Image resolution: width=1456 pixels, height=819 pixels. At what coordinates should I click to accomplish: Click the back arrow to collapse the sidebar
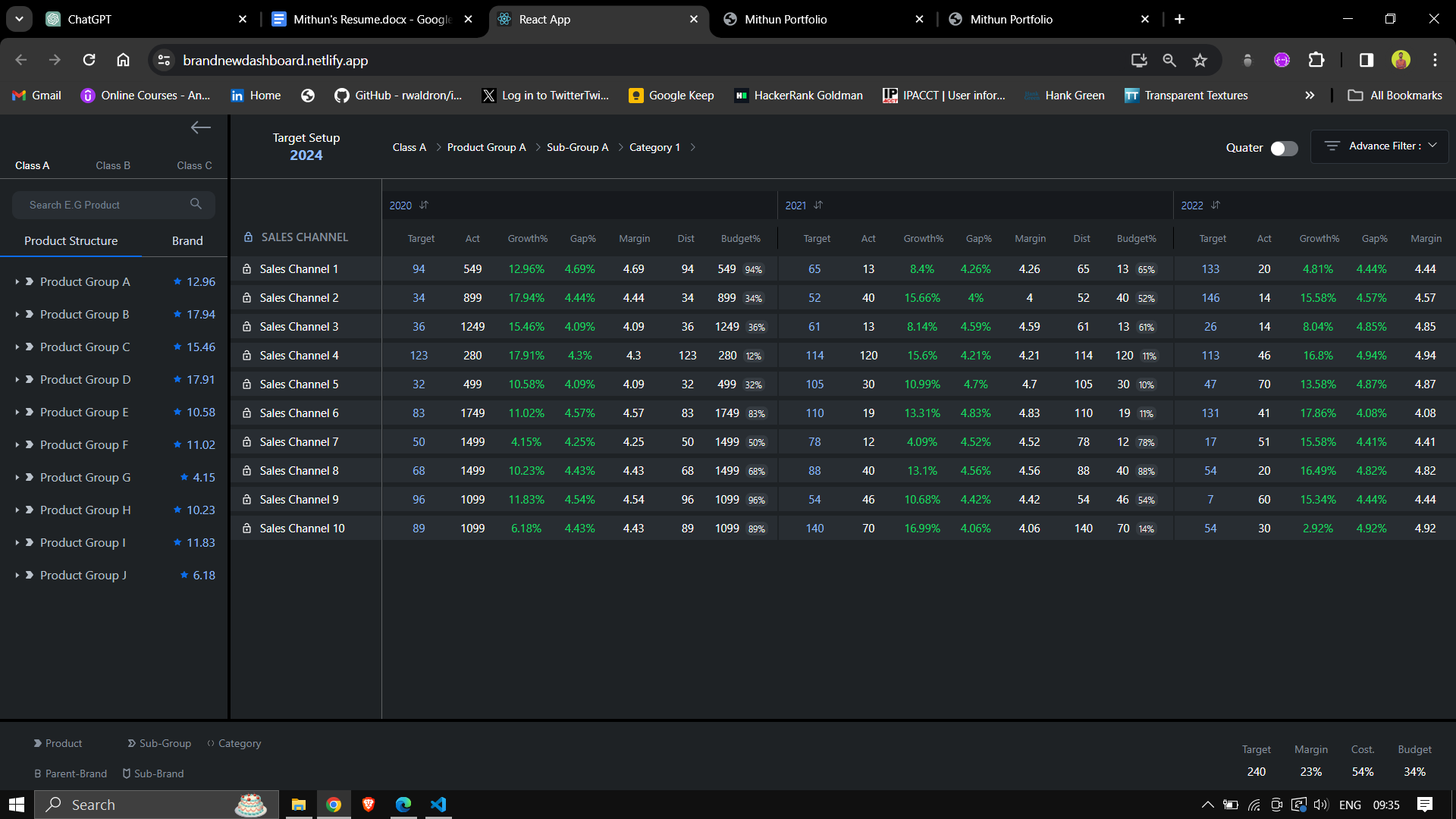click(200, 127)
